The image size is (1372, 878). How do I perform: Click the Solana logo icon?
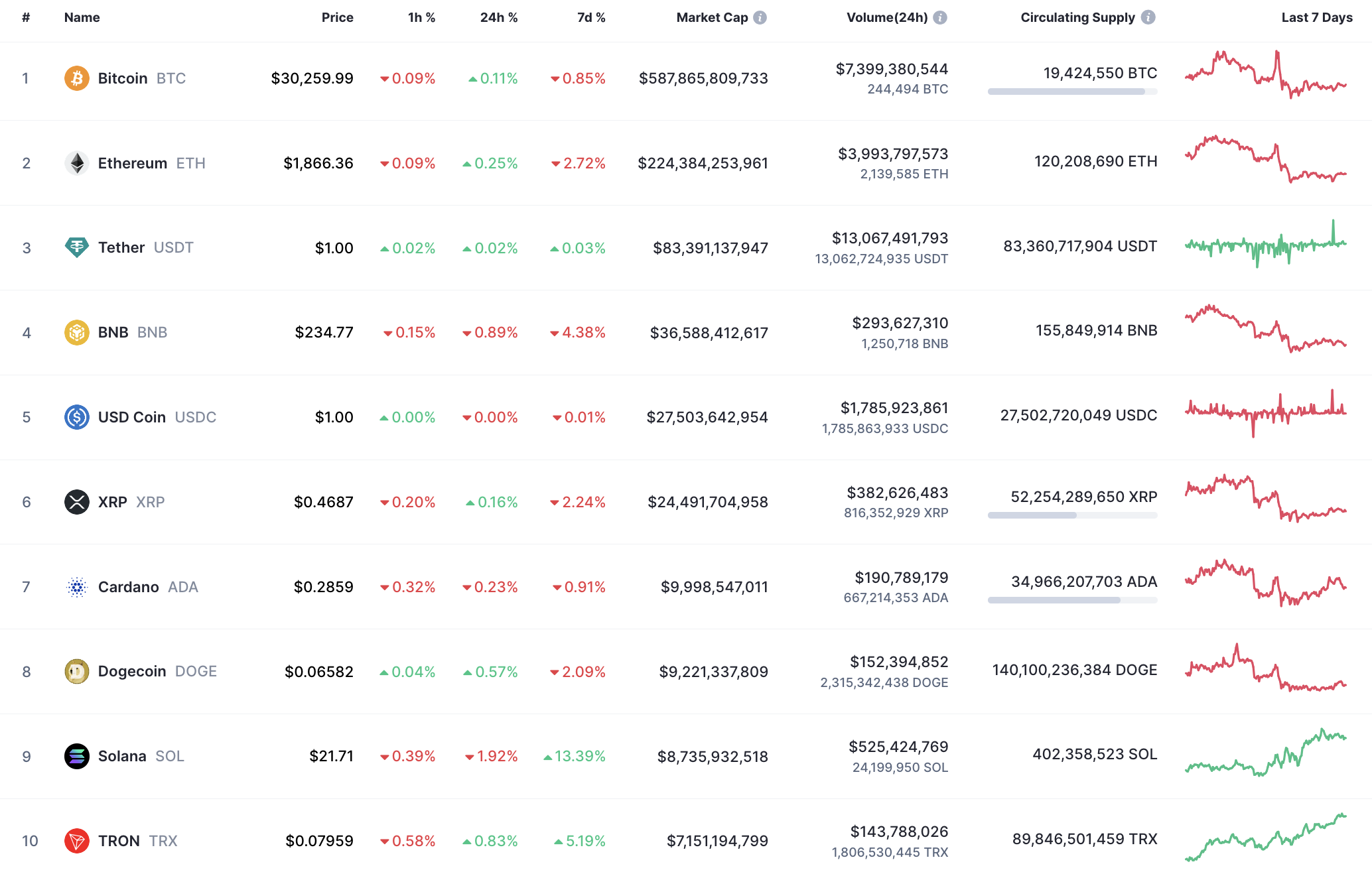(77, 756)
